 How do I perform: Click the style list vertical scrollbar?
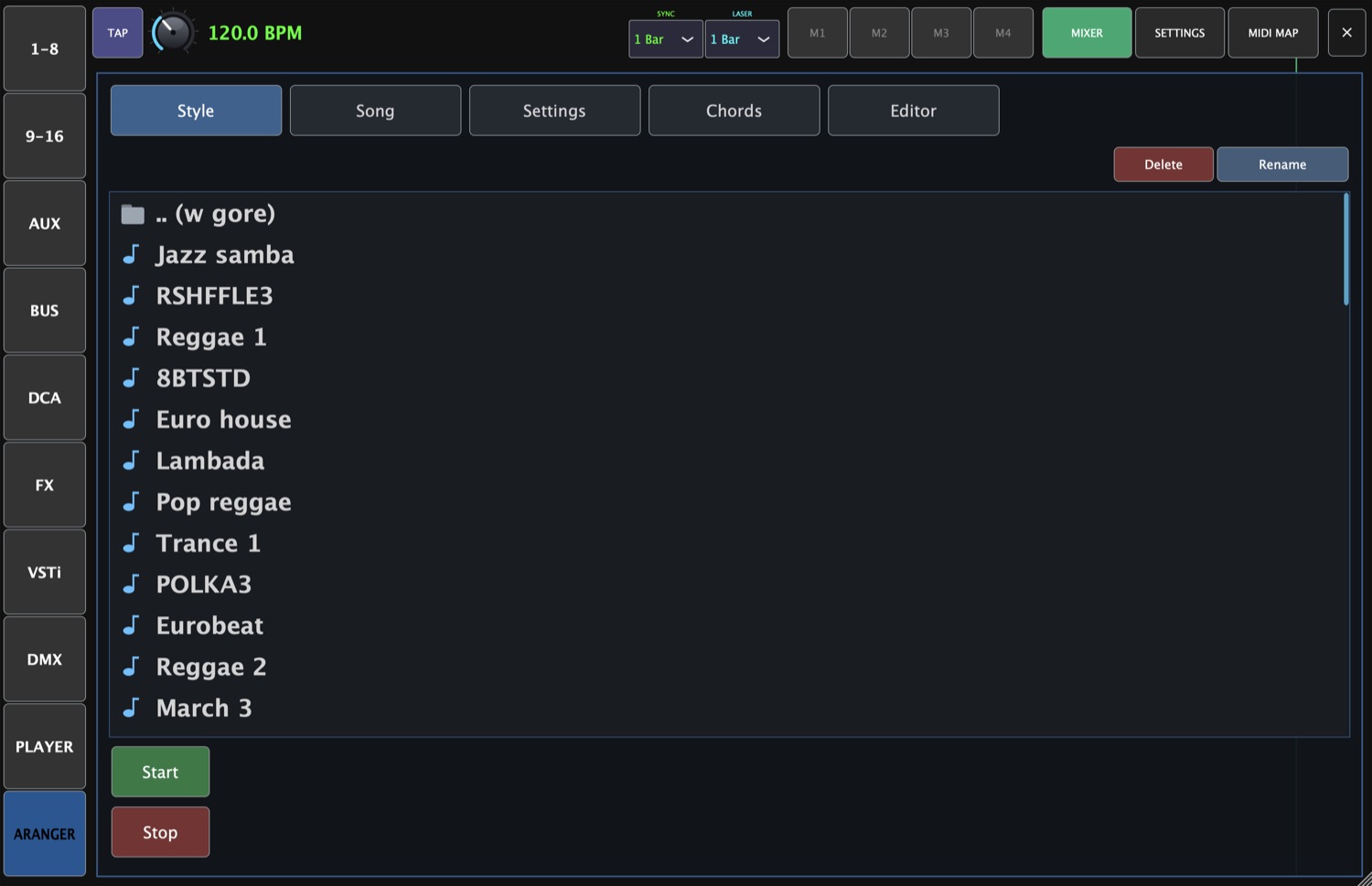point(1345,249)
